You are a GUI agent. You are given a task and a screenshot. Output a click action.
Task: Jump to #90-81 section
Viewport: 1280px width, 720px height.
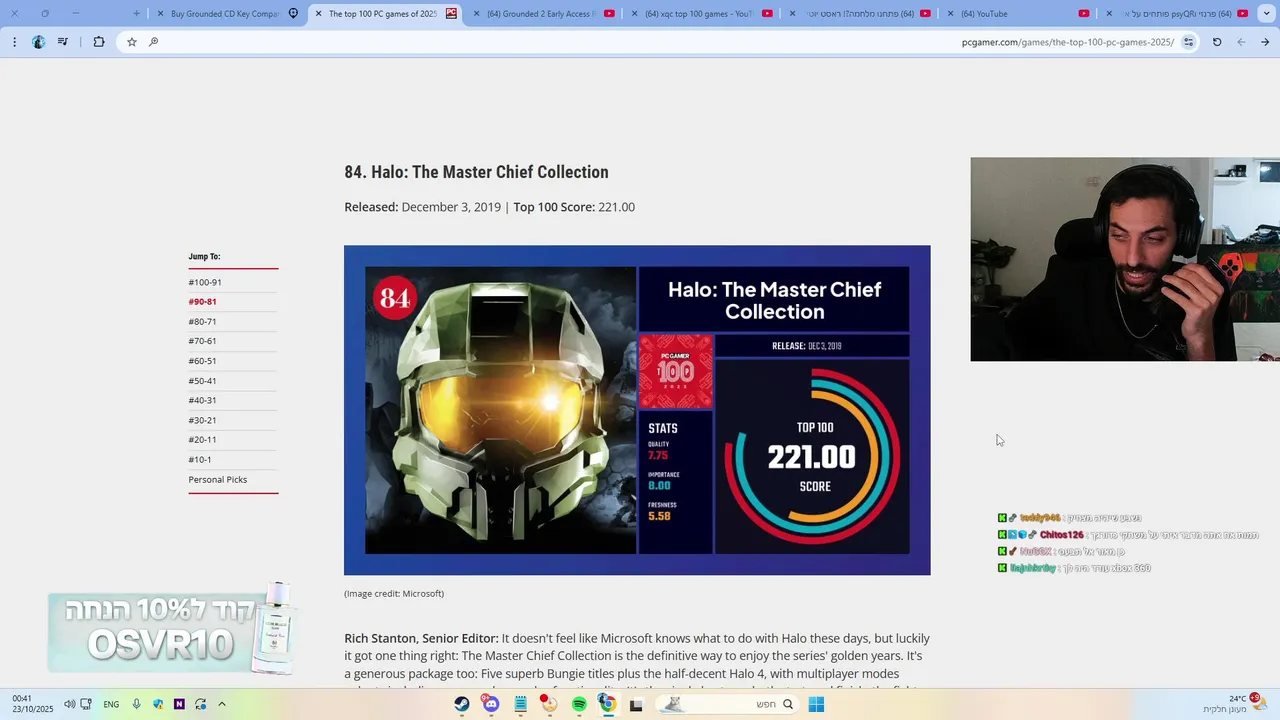202,301
